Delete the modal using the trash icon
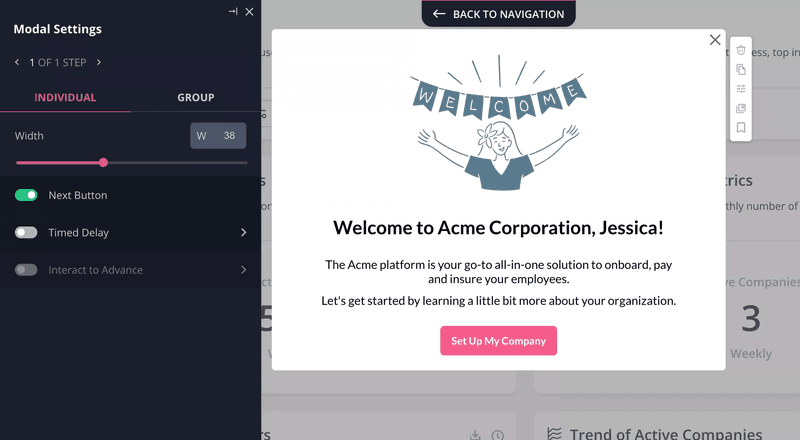 (x=741, y=50)
